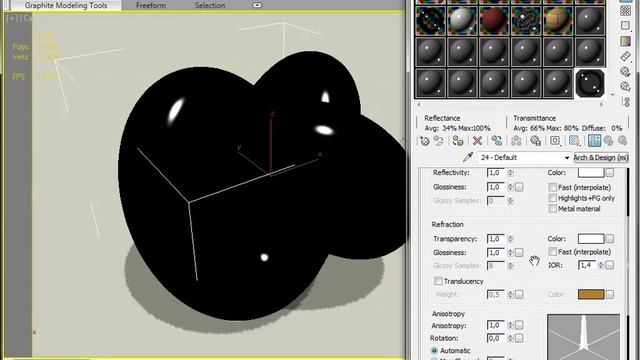Screen dimensions: 640x360
Task: Enable Metal material checkbox
Action: (553, 209)
